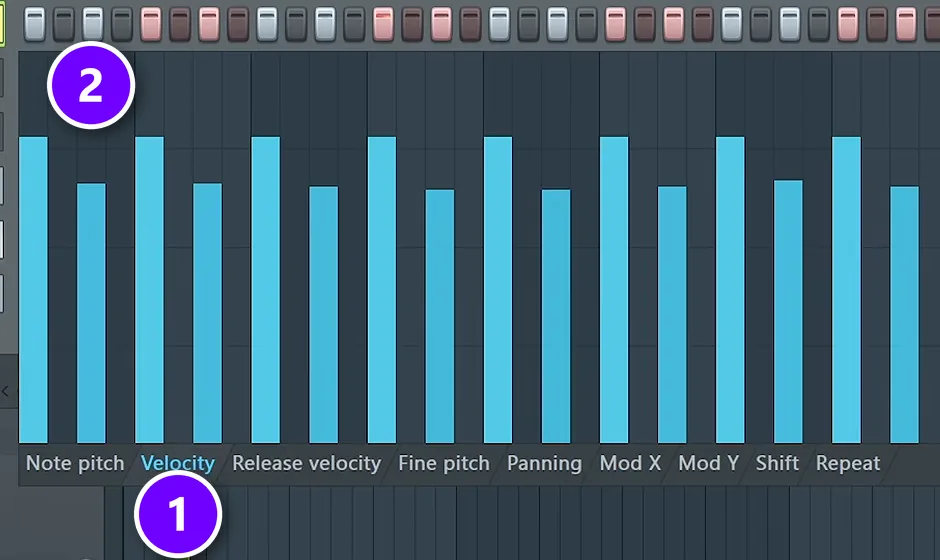Viewport: 940px width, 560px height.
Task: Toggle step 25 in the step sequencer
Action: click(x=732, y=25)
